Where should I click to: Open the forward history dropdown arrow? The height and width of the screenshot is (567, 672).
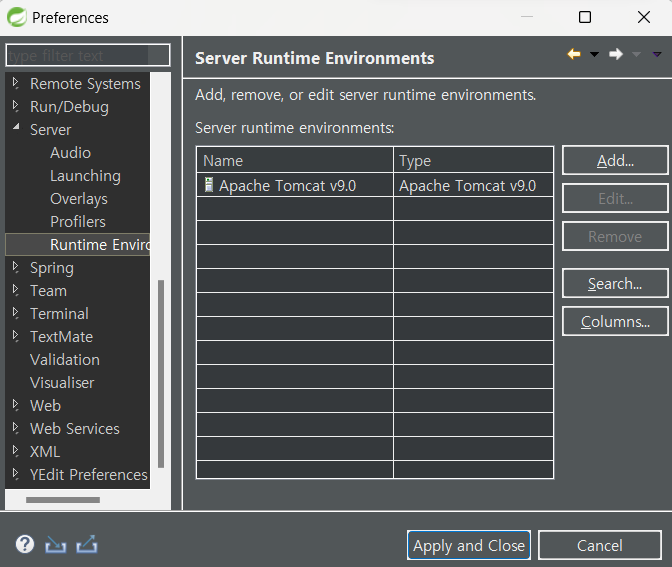[x=636, y=54]
